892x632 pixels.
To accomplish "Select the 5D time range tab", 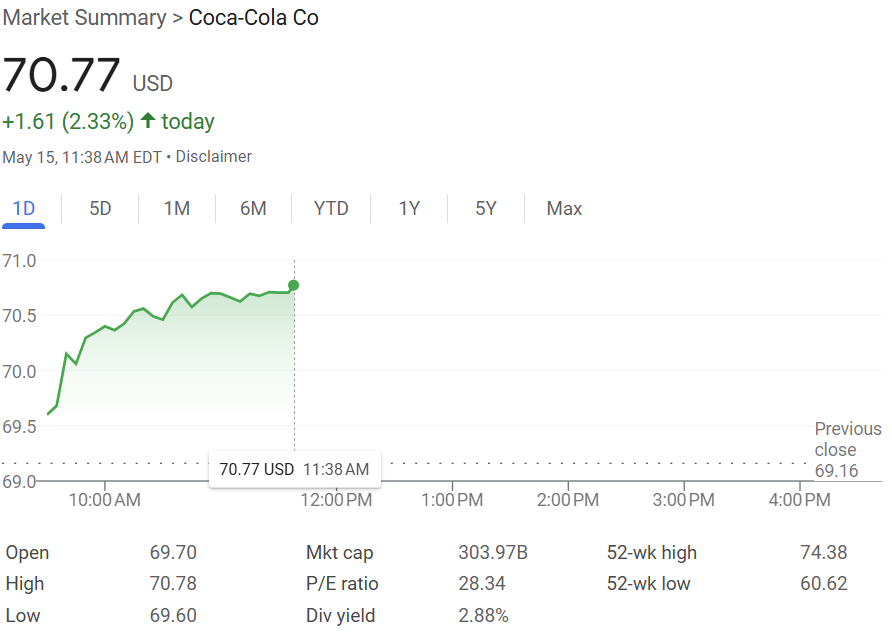I will click(100, 209).
